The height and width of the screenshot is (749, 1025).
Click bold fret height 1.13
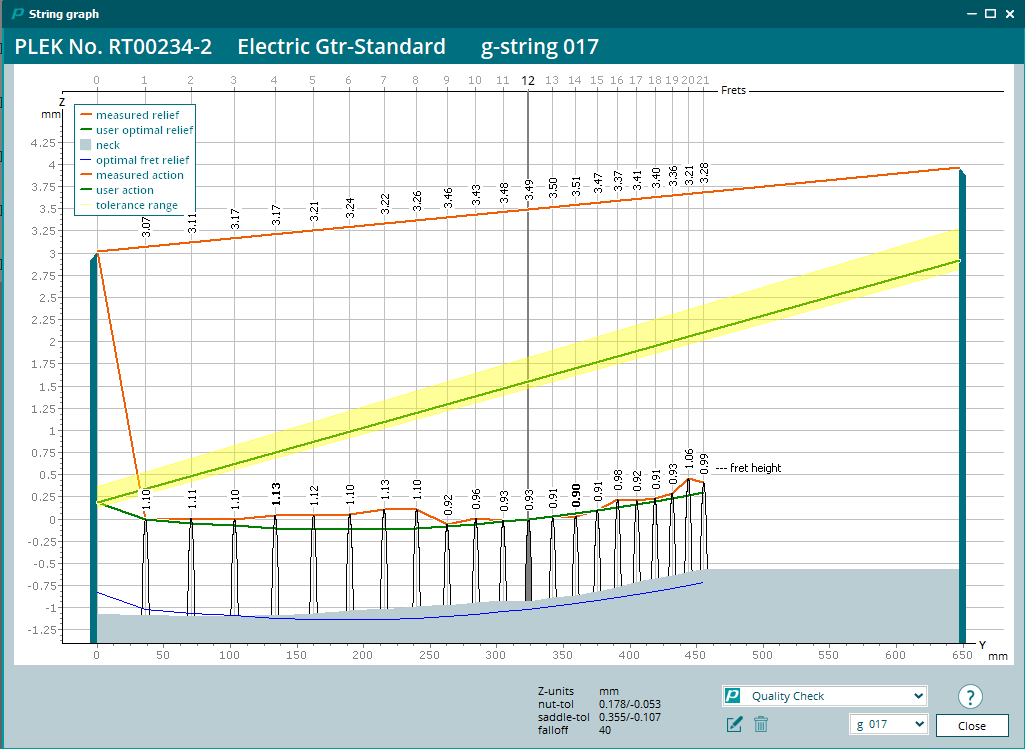tap(276, 493)
